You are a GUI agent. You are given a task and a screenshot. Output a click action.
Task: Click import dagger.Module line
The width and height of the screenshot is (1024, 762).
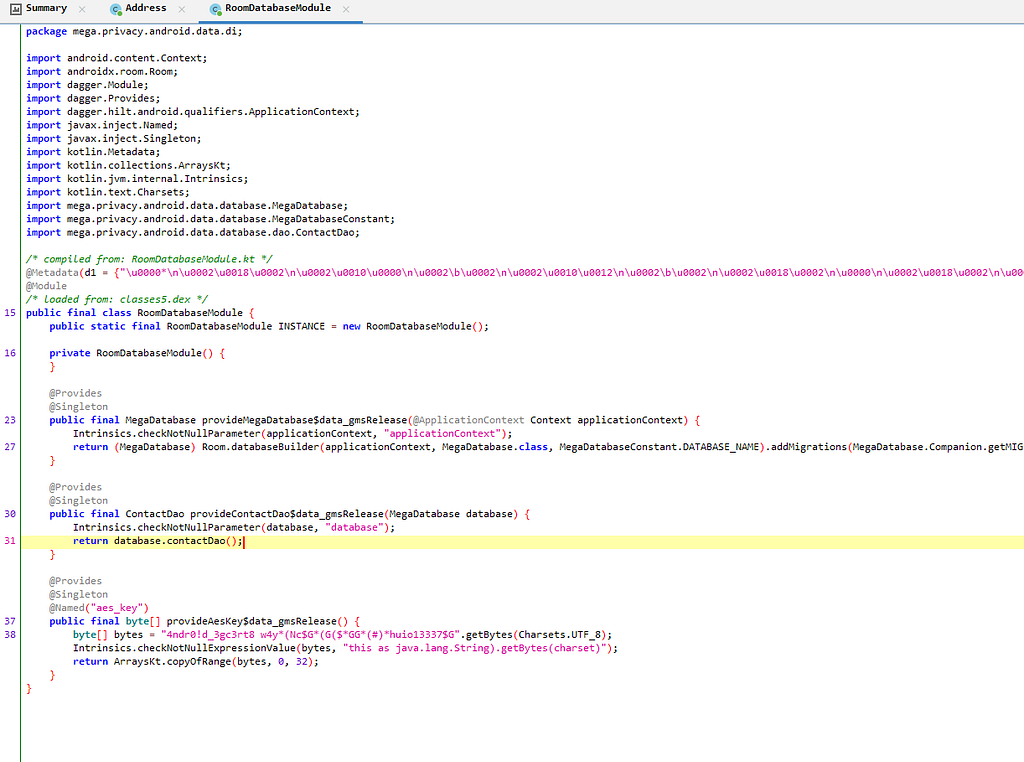click(87, 85)
